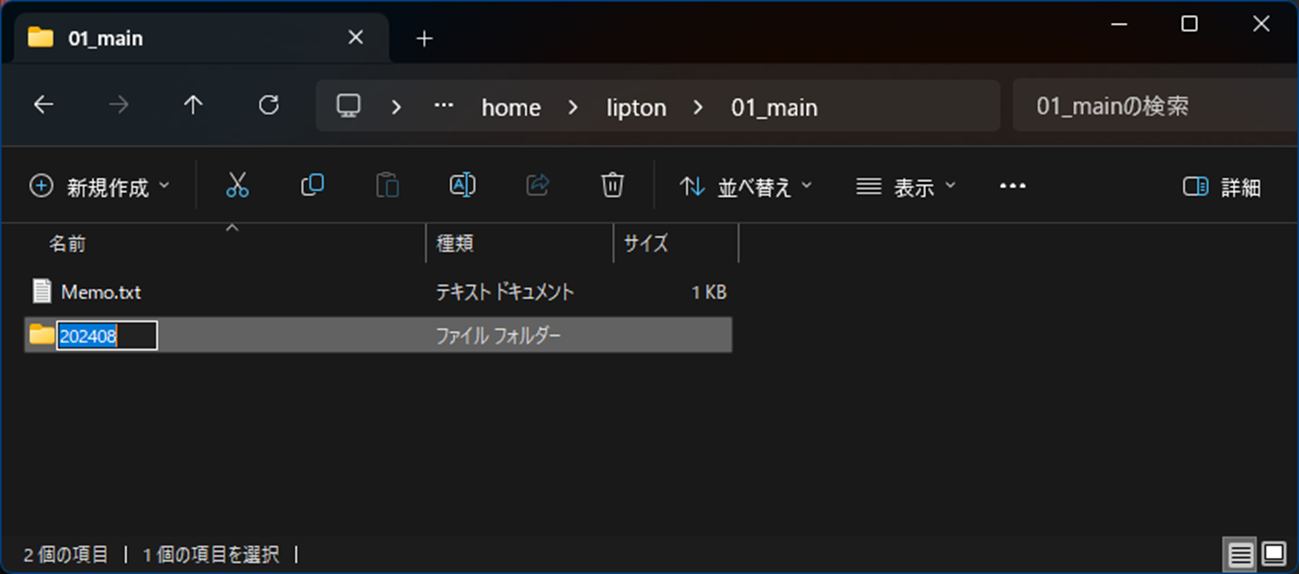Click home in the breadcrumb path
This screenshot has width=1299, height=574.
click(511, 107)
